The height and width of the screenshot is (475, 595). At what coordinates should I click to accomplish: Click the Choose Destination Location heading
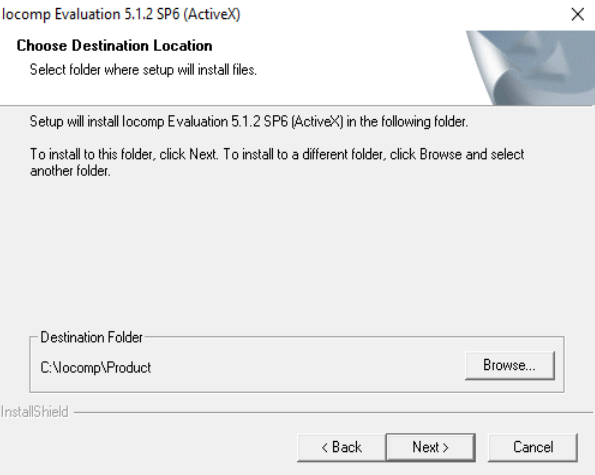pos(114,46)
